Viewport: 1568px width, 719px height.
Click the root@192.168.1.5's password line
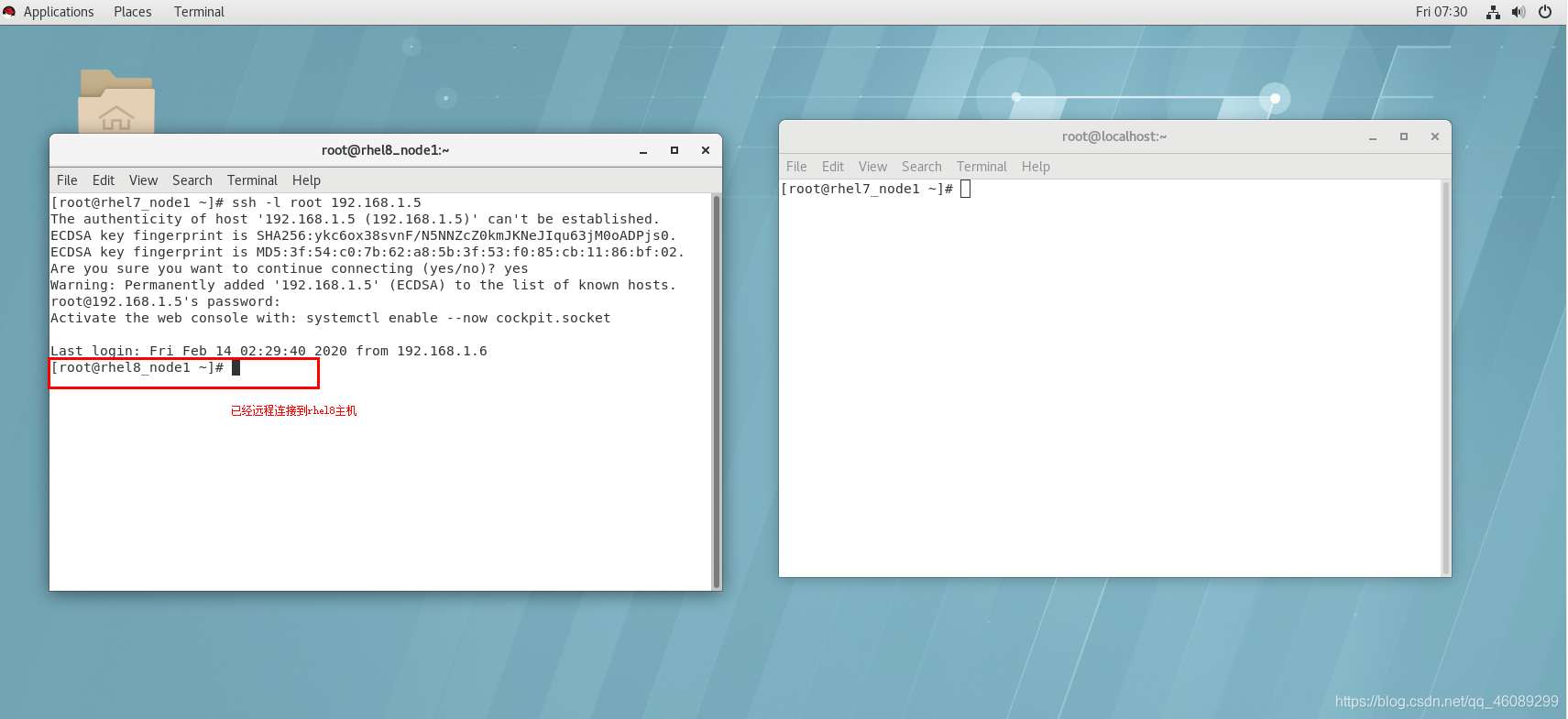[166, 301]
